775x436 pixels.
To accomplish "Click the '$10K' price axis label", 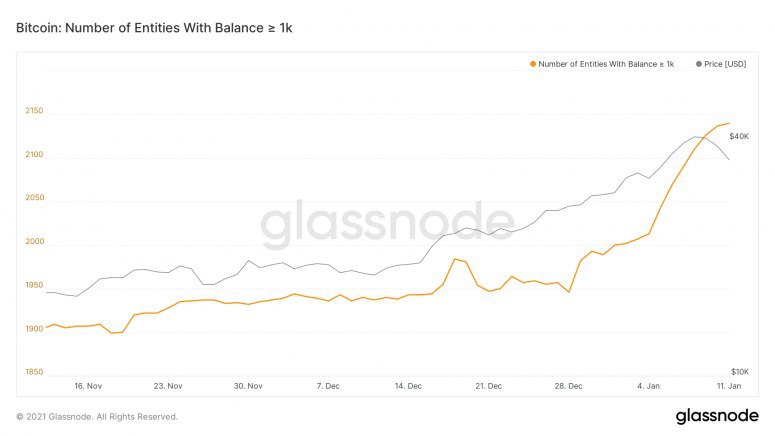I will (x=741, y=372).
